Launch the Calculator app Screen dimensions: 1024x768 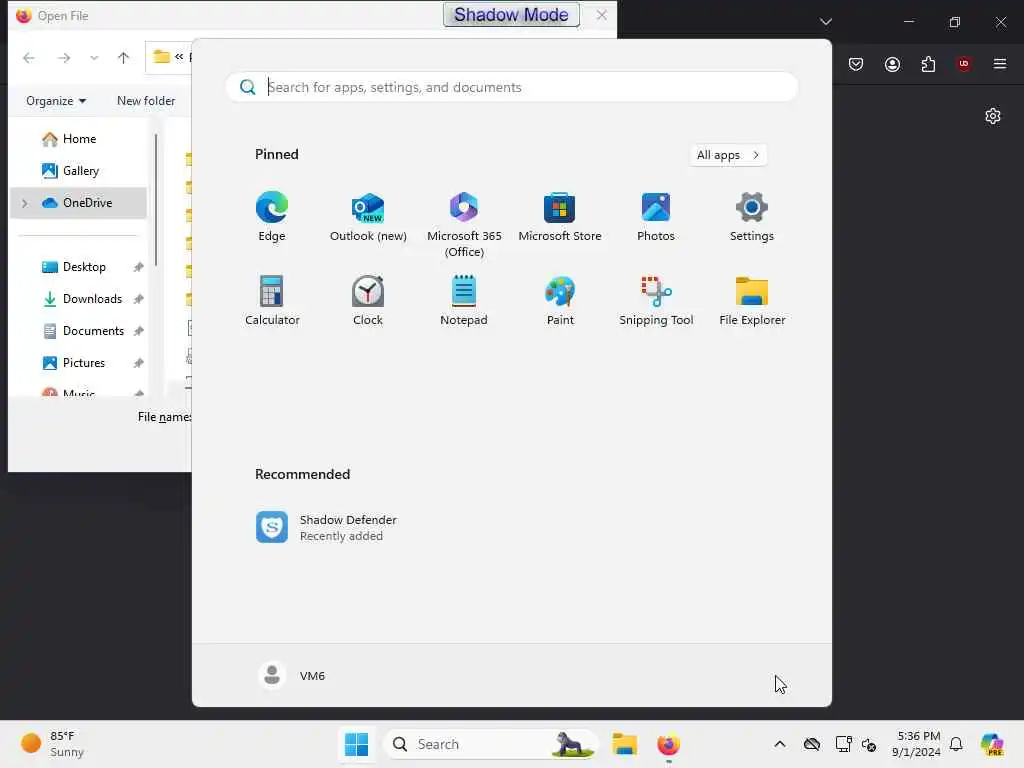tap(272, 301)
